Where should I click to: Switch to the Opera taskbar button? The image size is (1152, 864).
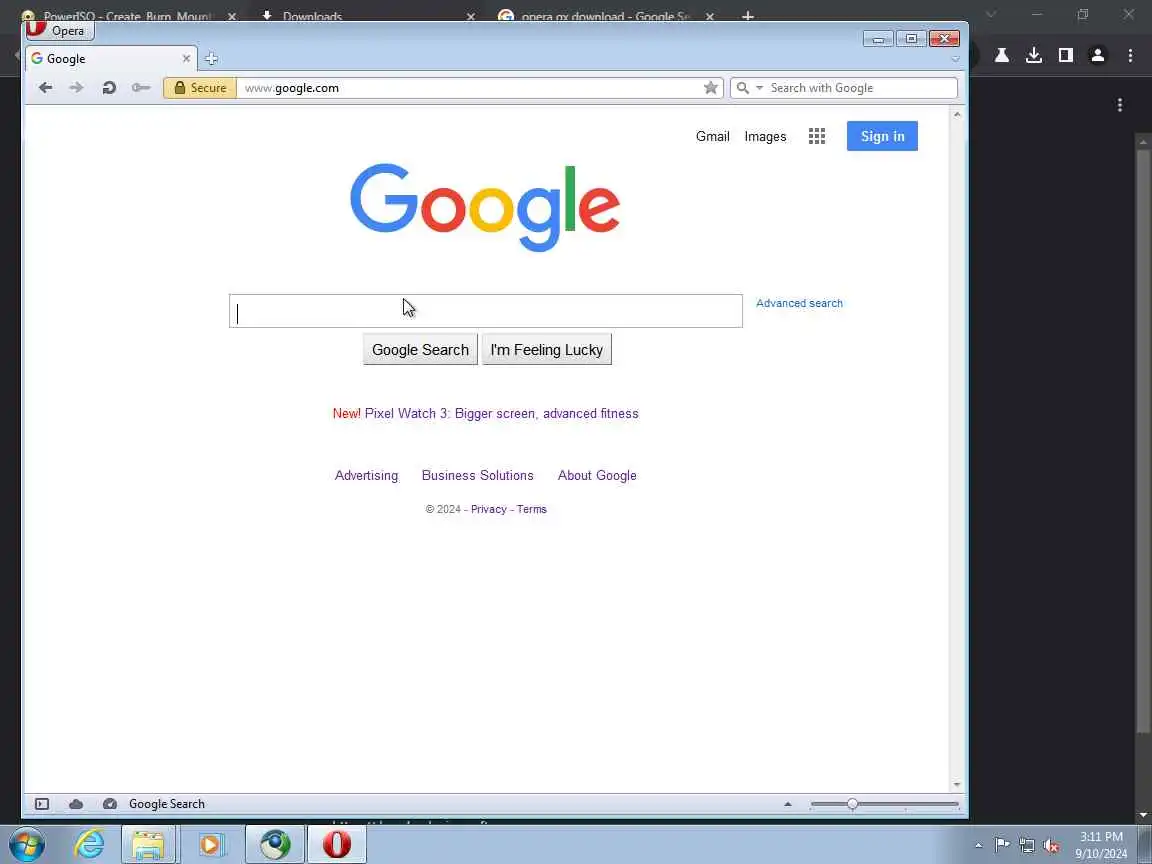pyautogui.click(x=336, y=844)
